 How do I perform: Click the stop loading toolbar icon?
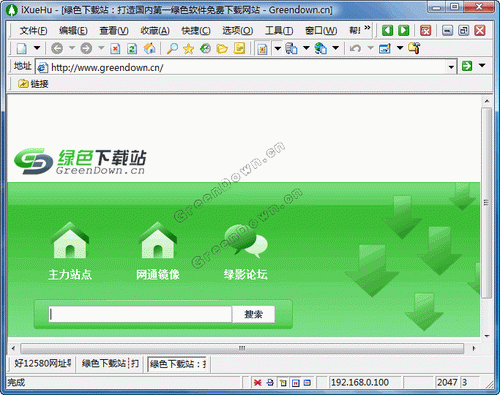[115, 49]
